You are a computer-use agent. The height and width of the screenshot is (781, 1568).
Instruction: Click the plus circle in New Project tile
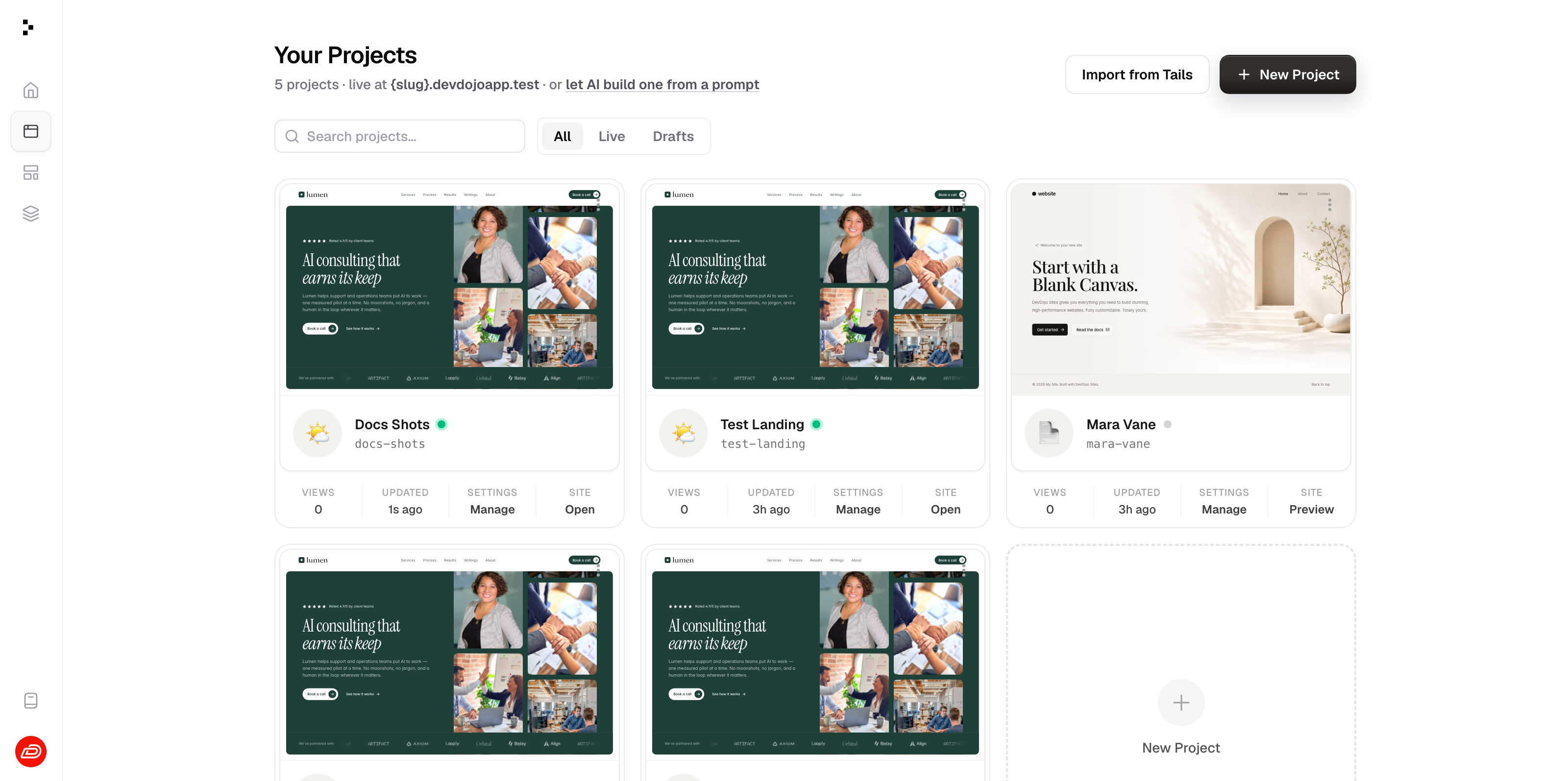click(x=1181, y=703)
